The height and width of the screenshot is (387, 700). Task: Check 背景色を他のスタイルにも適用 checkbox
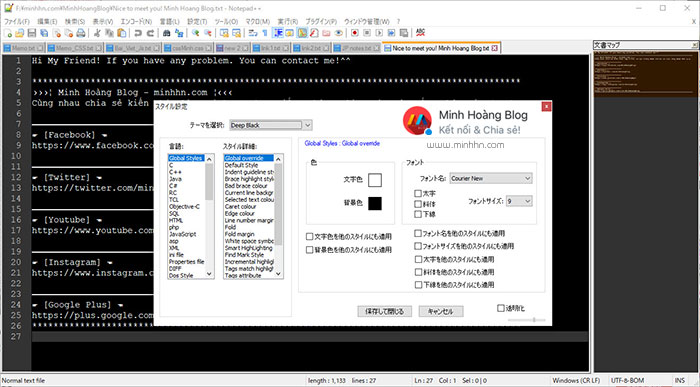[309, 250]
